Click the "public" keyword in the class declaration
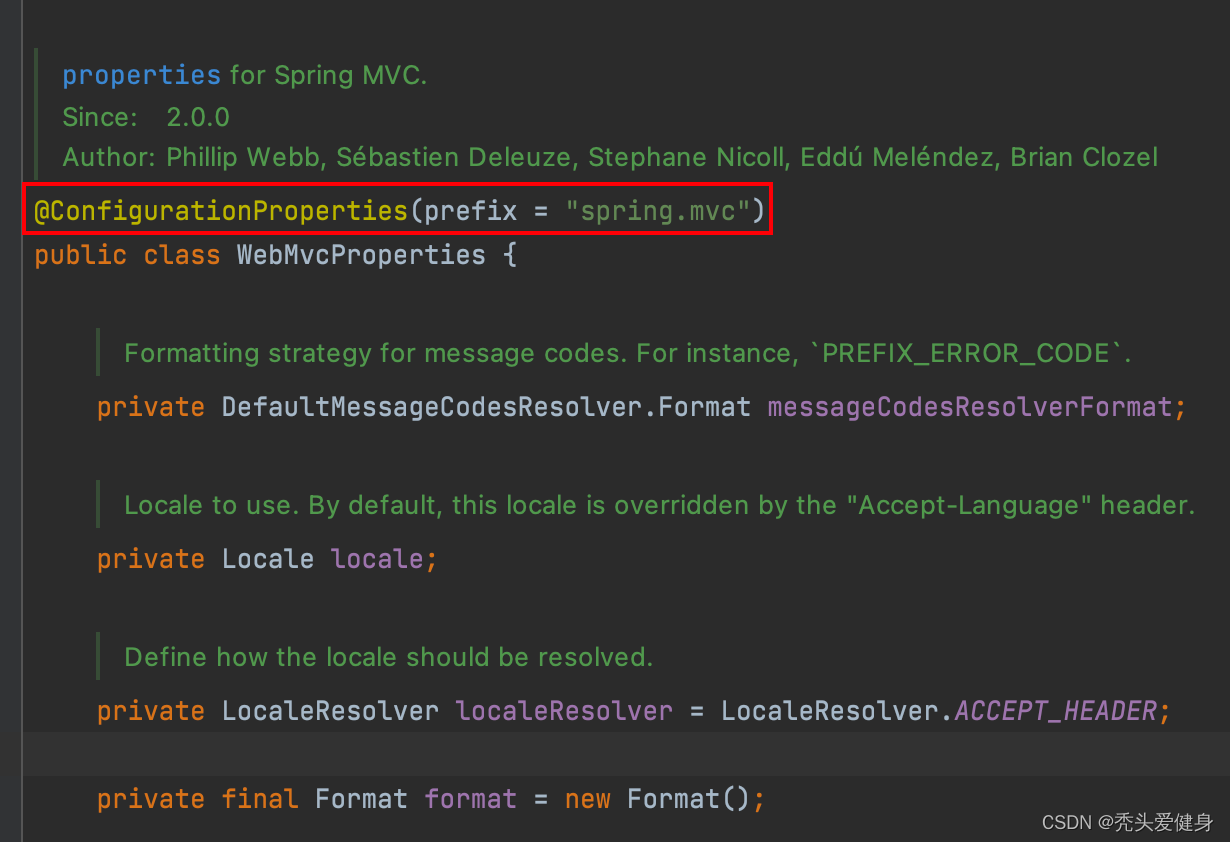Image resolution: width=1230 pixels, height=842 pixels. (81, 255)
